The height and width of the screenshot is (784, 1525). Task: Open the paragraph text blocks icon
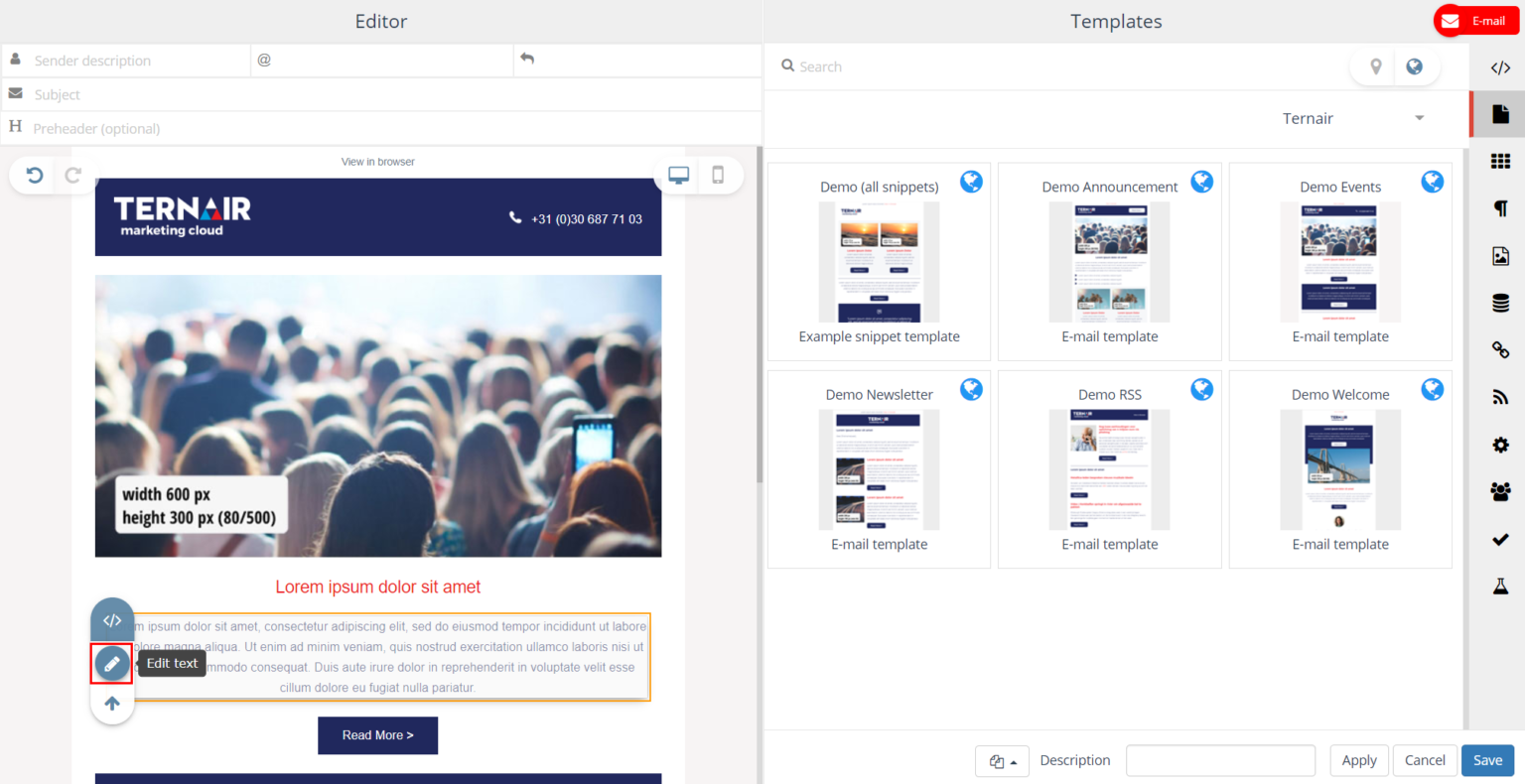[x=1500, y=208]
